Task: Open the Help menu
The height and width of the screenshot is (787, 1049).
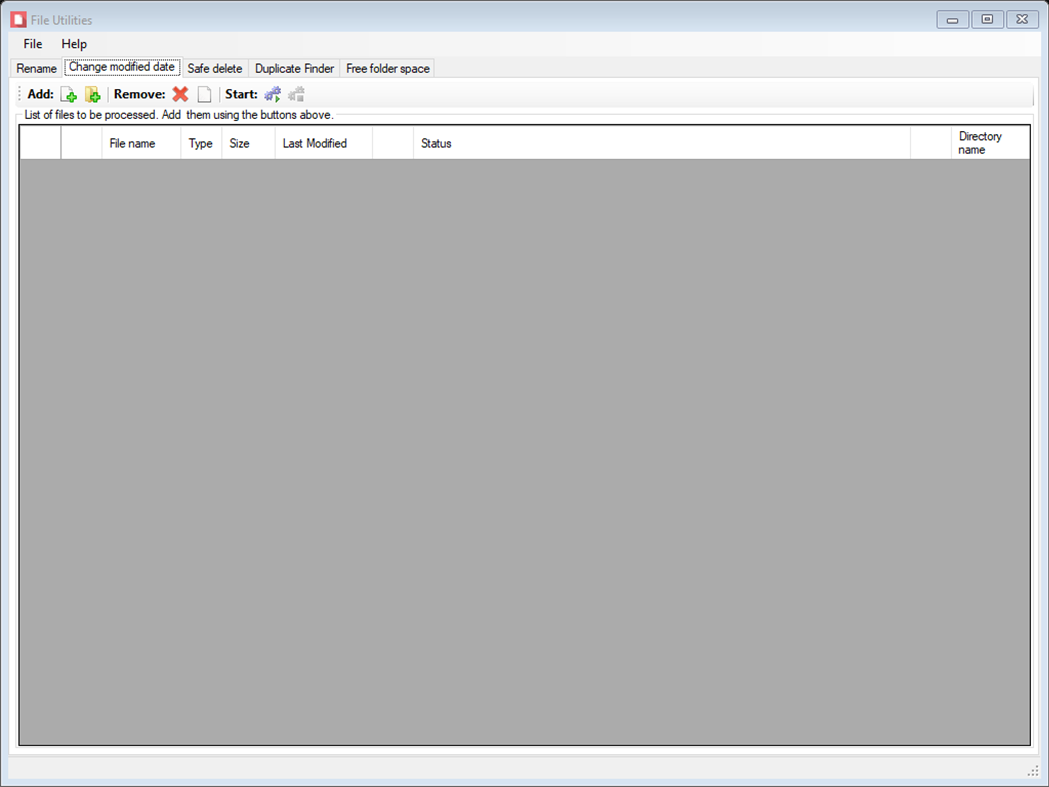Action: coord(73,44)
